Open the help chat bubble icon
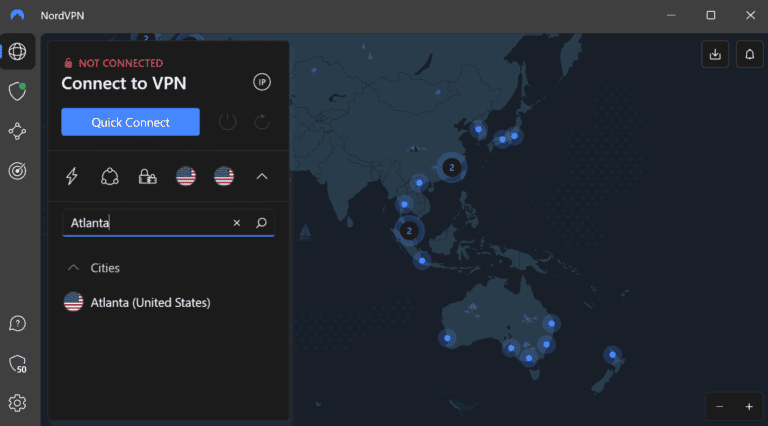Viewport: 768px width, 426px height. click(x=17, y=324)
